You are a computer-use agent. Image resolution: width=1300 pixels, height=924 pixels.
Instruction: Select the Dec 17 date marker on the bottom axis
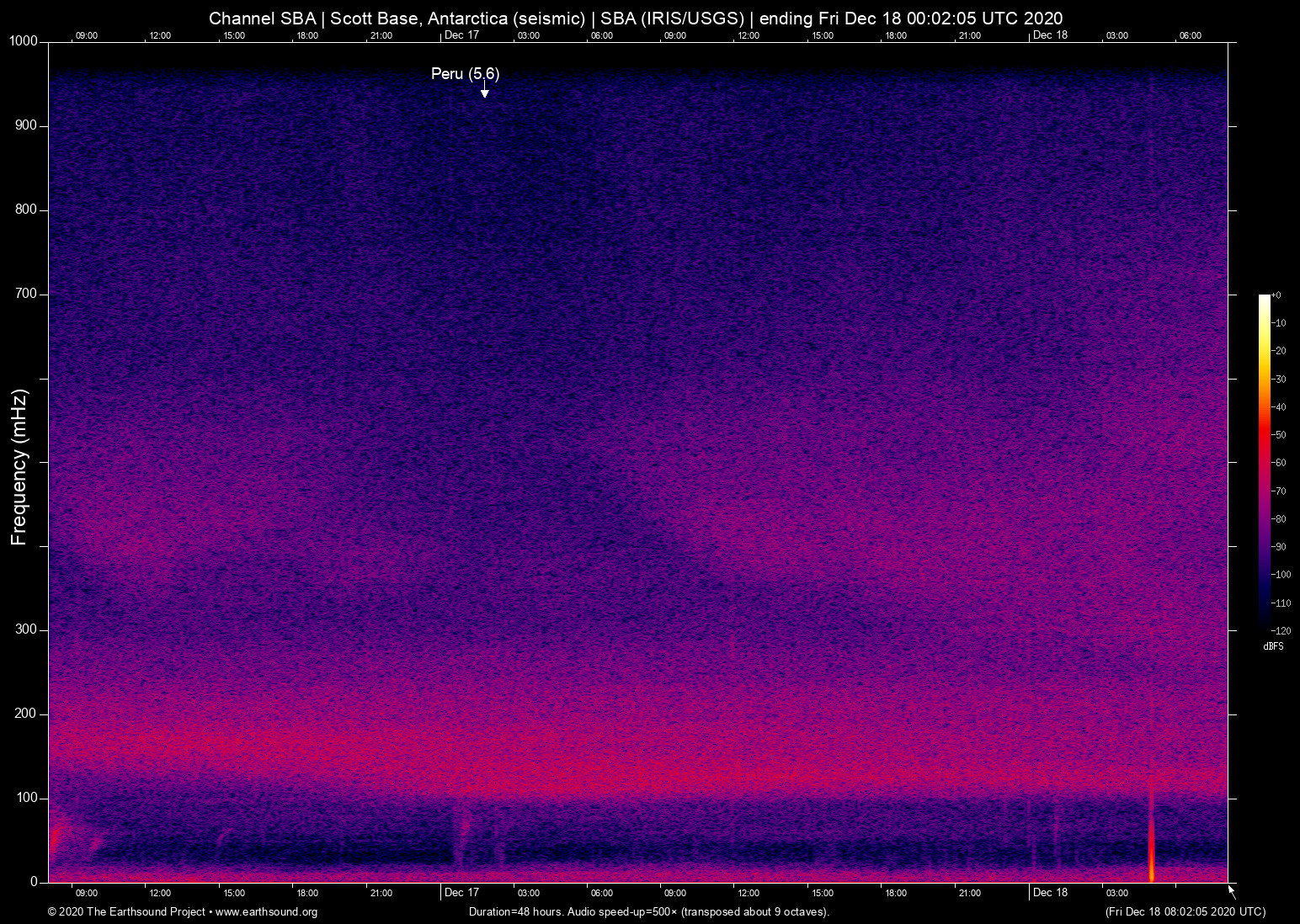click(x=461, y=893)
